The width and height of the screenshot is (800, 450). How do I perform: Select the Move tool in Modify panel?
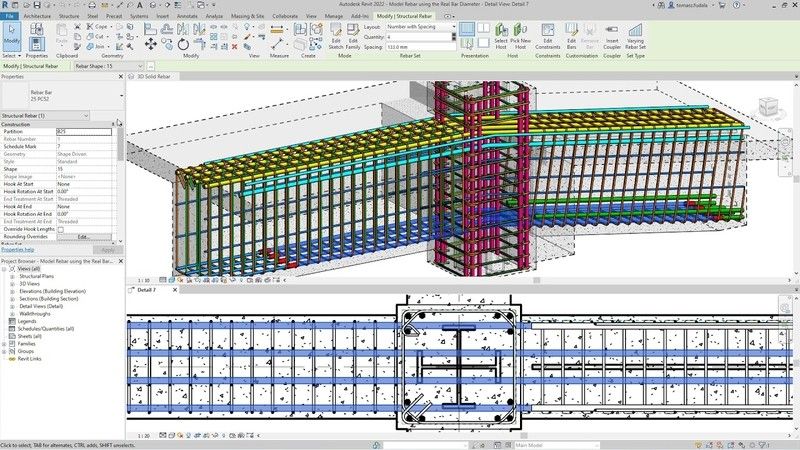(x=151, y=44)
